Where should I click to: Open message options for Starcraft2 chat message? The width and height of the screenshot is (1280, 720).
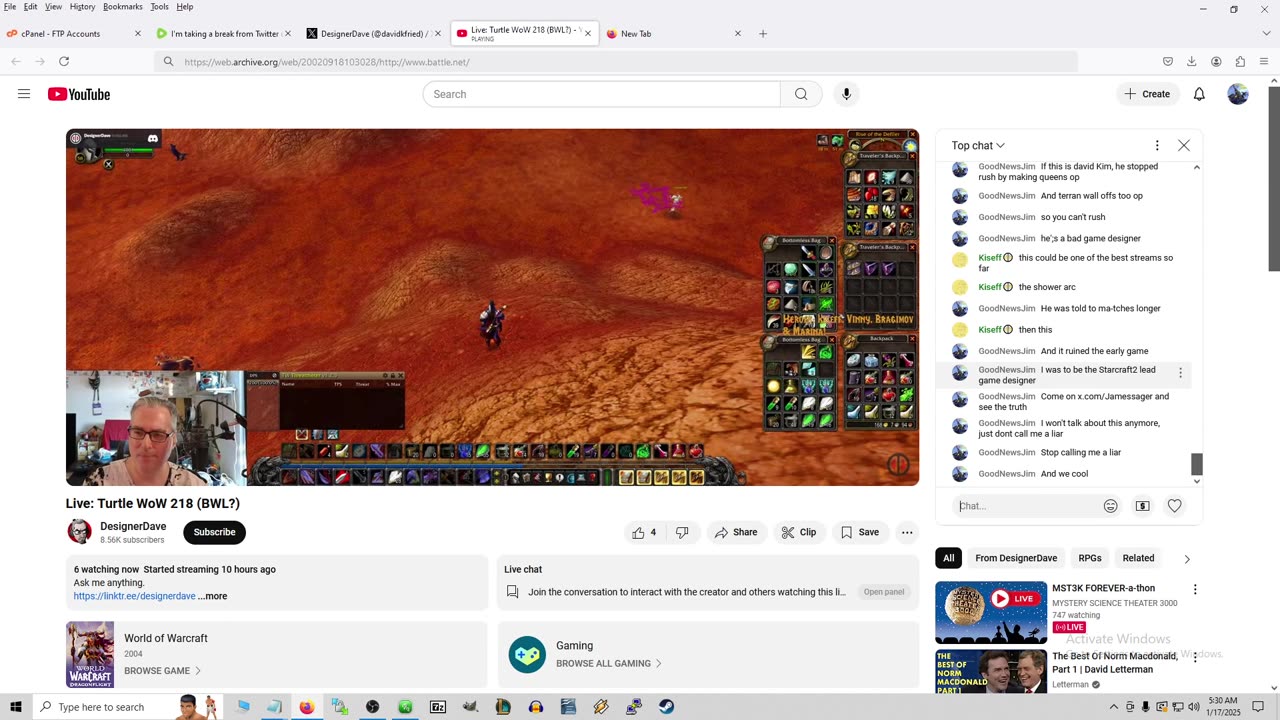[x=1180, y=373]
